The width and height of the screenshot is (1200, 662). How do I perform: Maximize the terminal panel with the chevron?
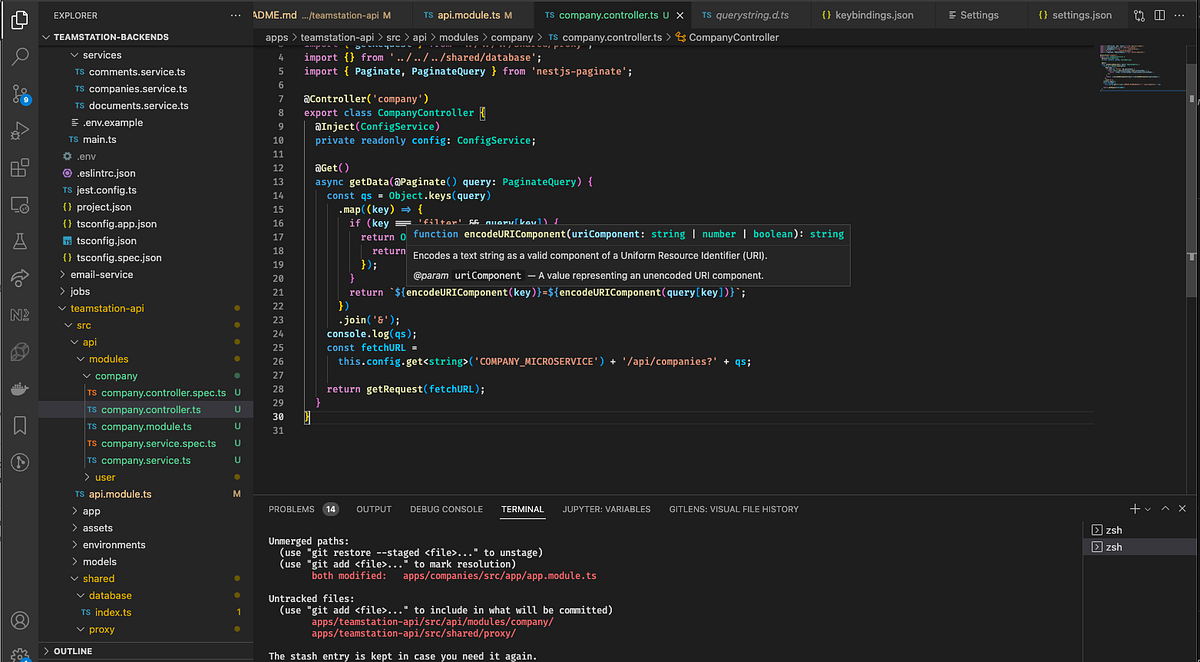click(x=1165, y=508)
